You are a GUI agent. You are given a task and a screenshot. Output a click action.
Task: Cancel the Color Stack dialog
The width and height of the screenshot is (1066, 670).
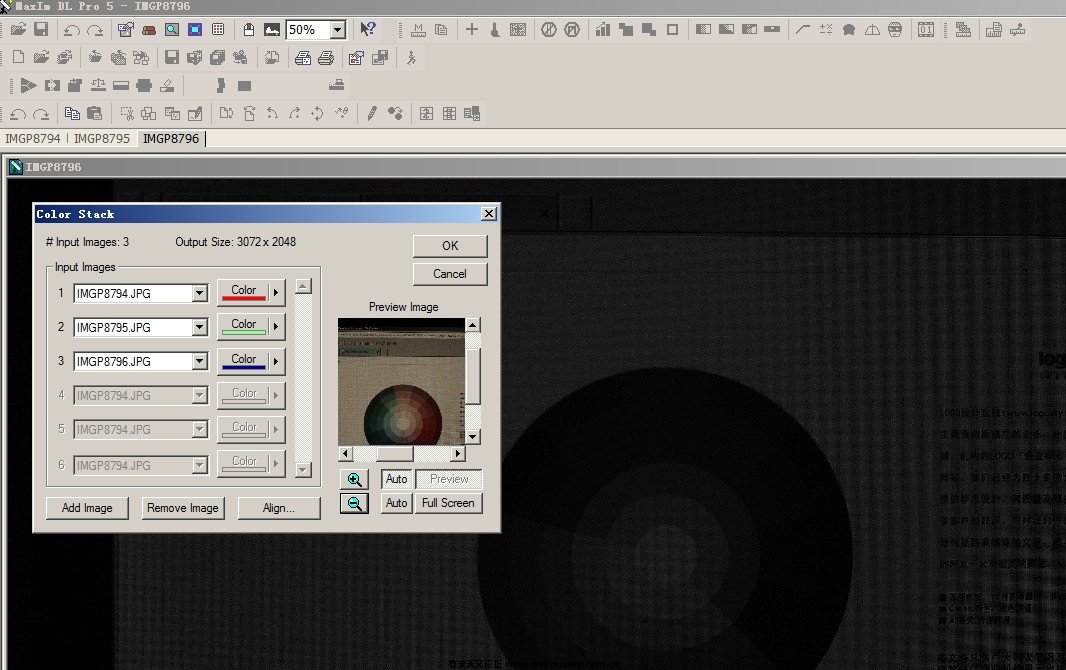tap(450, 274)
